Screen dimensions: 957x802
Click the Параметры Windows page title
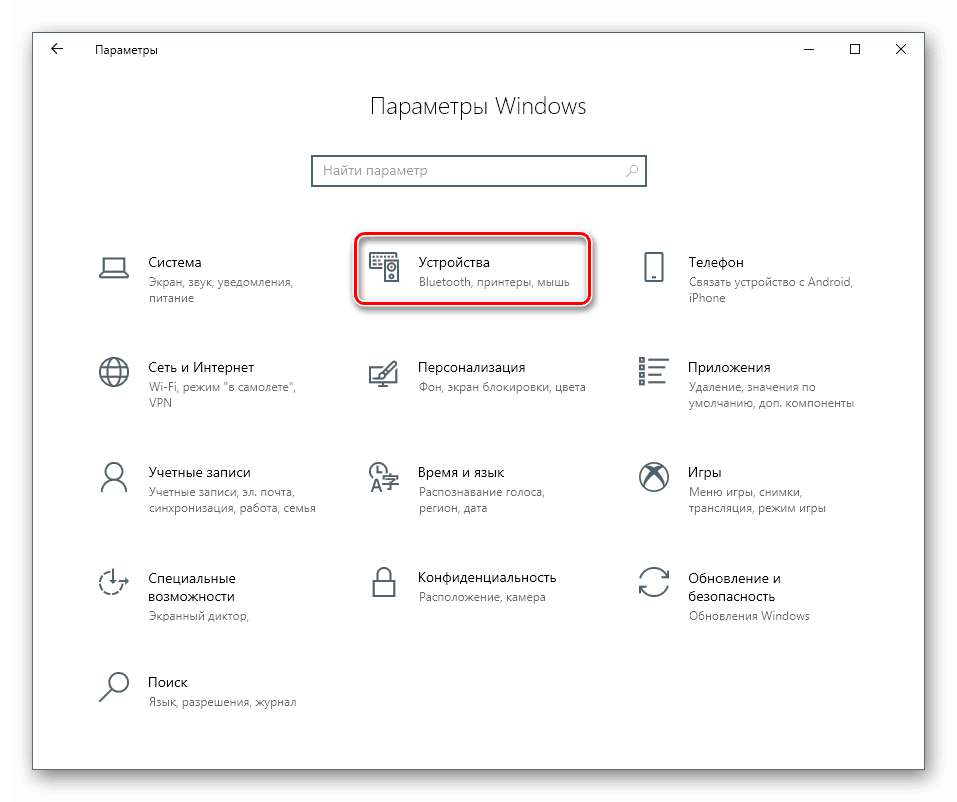click(478, 106)
